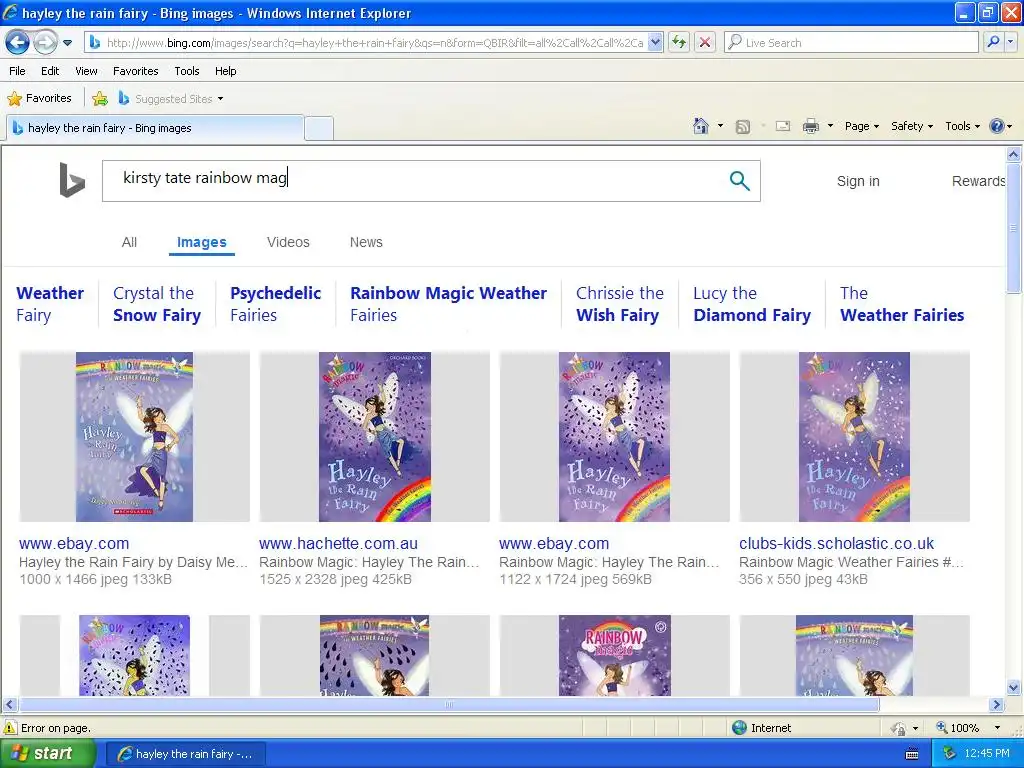Select the Images results tab
This screenshot has height=768, width=1024.
tap(201, 242)
